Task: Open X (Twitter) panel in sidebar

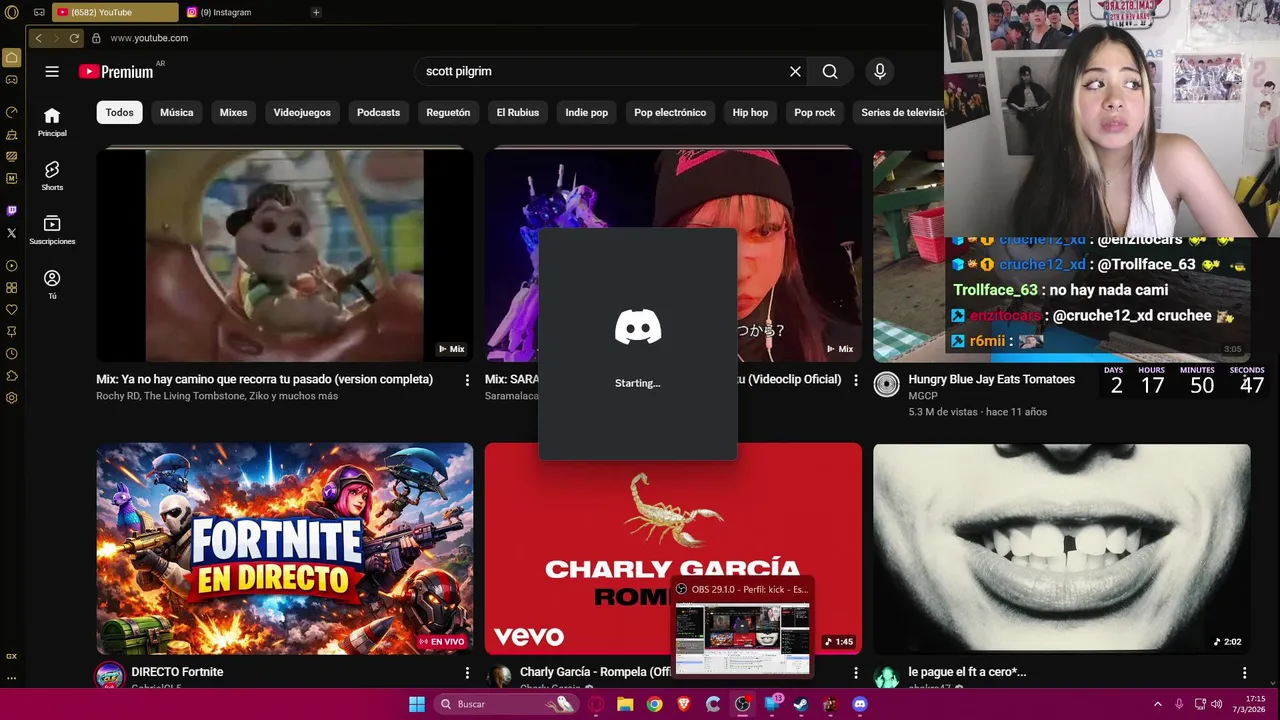Action: point(12,233)
